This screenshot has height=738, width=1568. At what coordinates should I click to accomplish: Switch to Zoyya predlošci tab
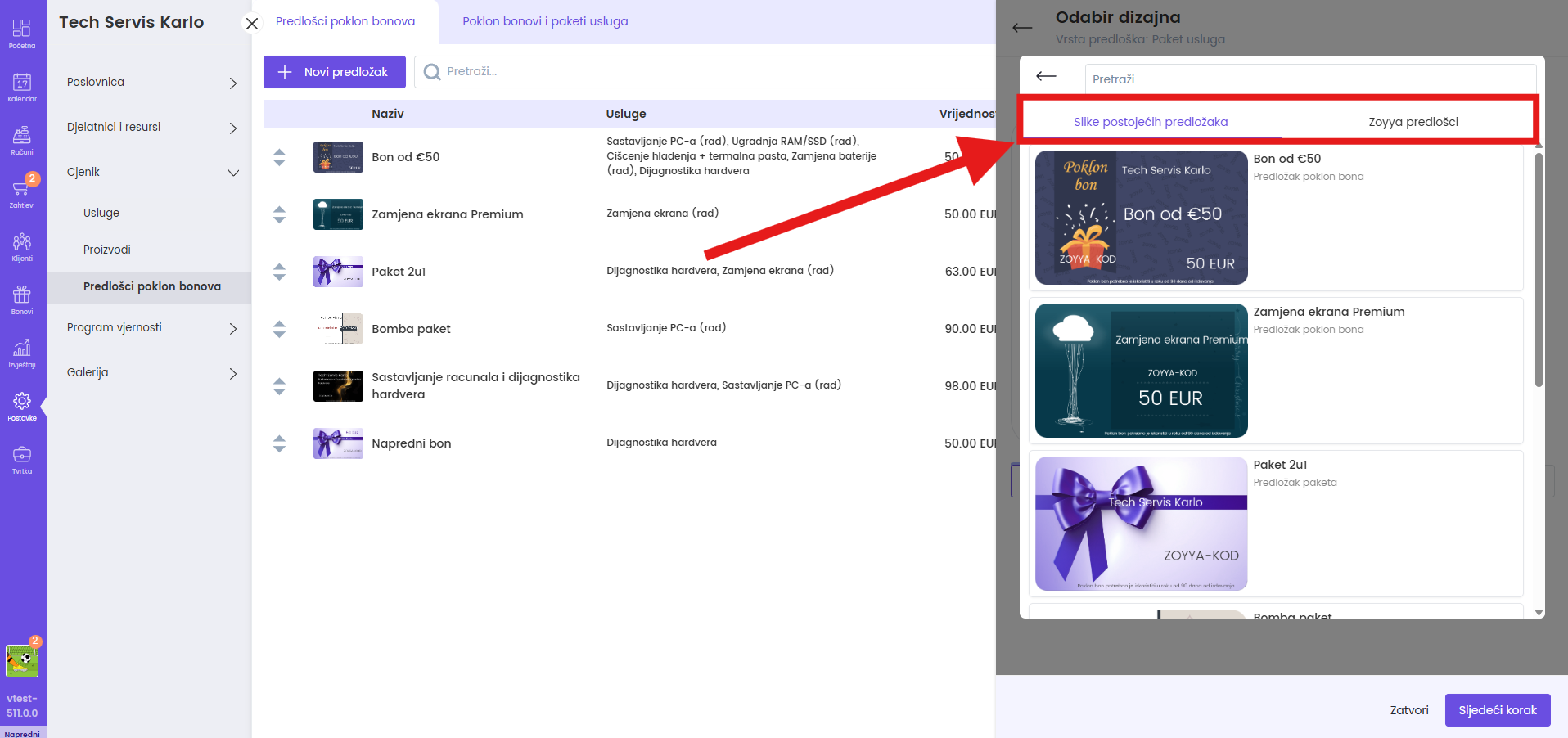1413,122
